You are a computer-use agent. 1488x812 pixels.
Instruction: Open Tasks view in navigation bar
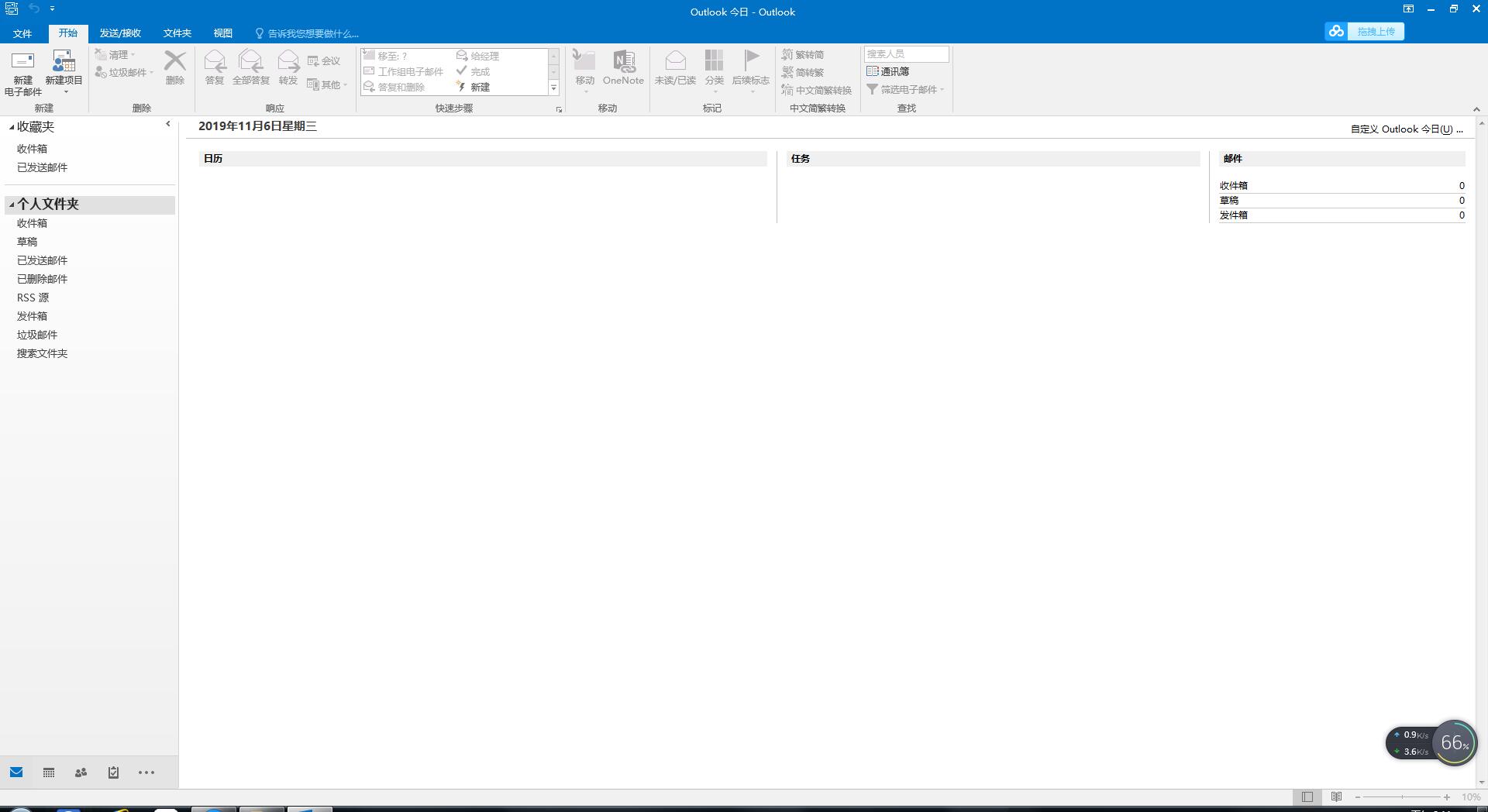point(113,772)
